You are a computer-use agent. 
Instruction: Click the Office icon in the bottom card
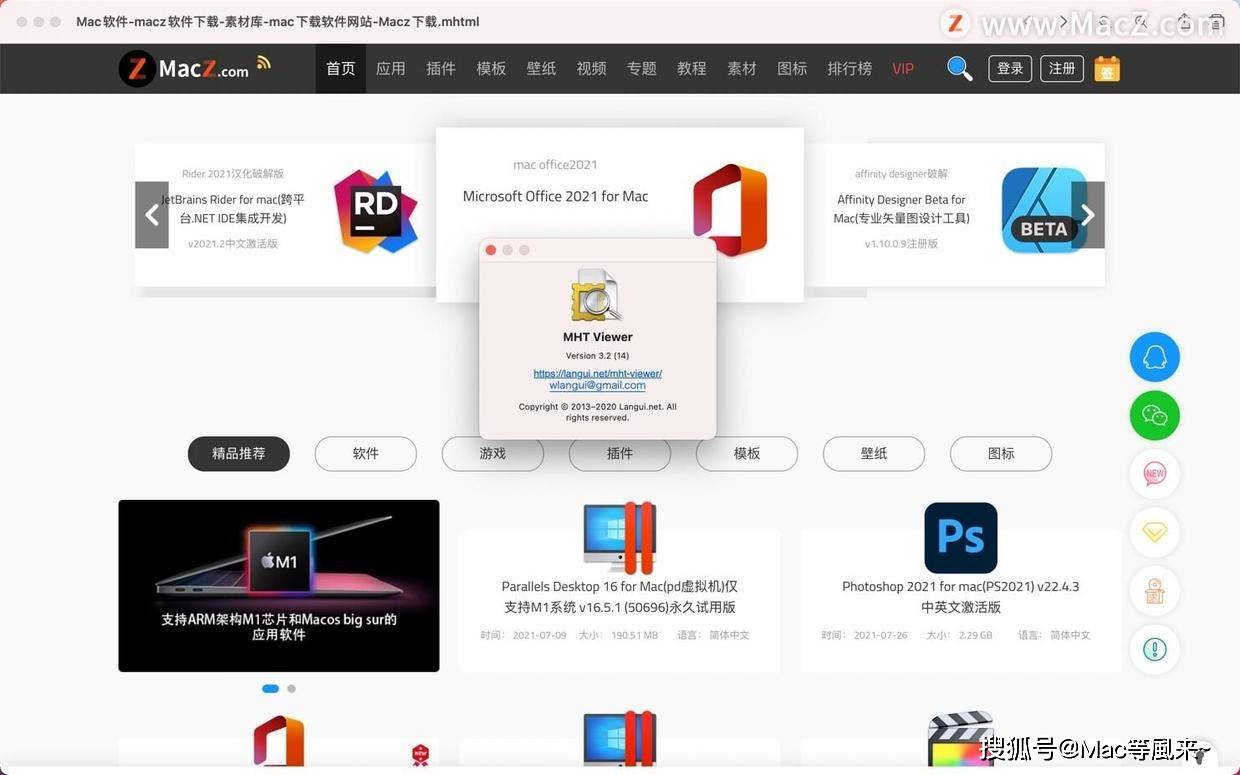point(278,742)
